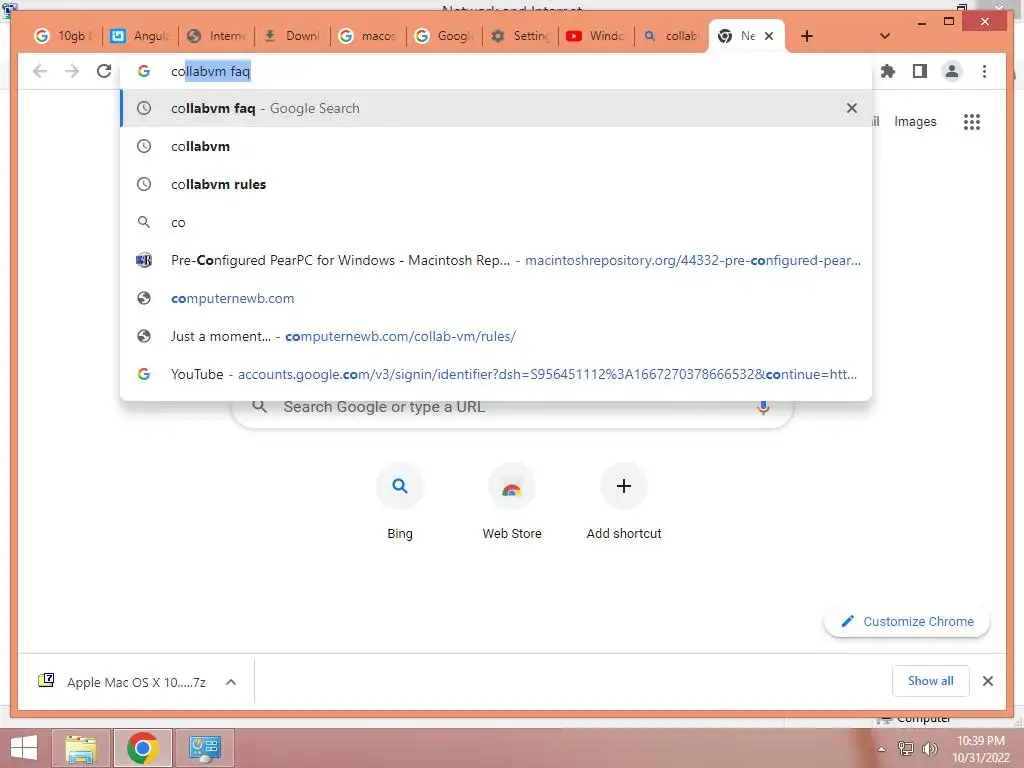Click Customize Chrome button
This screenshot has height=768, width=1024.
click(907, 622)
